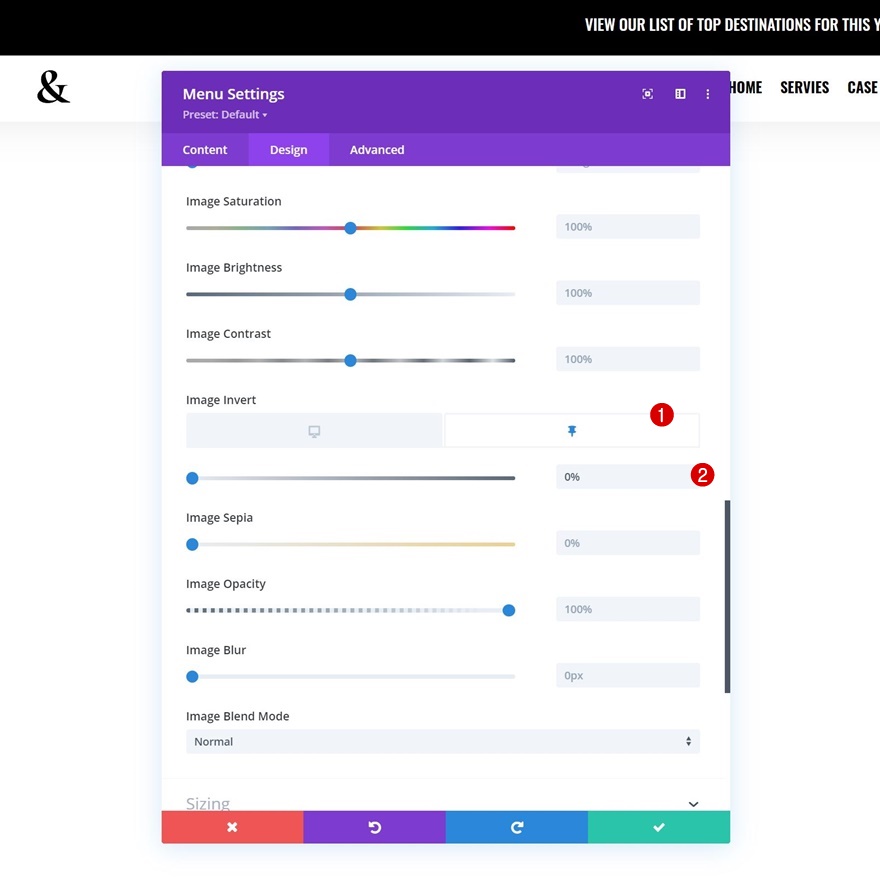Image resolution: width=880 pixels, height=886 pixels.
Task: Click the purple undo arrow button
Action: [374, 827]
